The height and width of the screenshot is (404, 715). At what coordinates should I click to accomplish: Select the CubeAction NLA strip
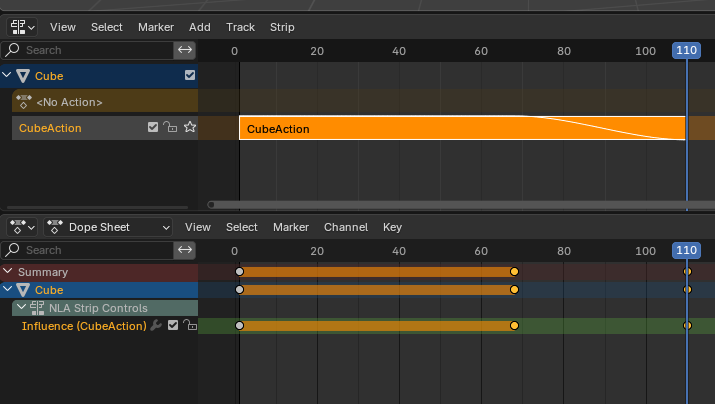point(462,128)
